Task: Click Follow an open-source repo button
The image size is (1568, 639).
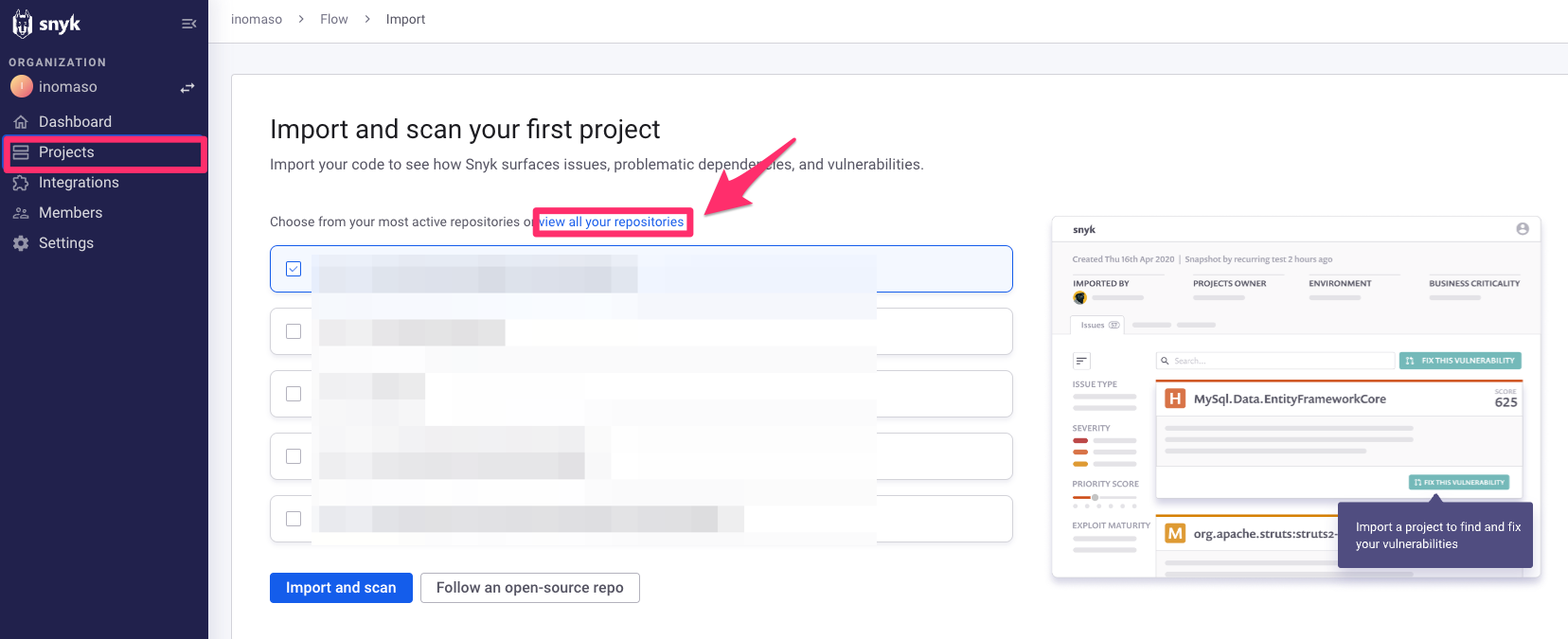Action: (529, 588)
